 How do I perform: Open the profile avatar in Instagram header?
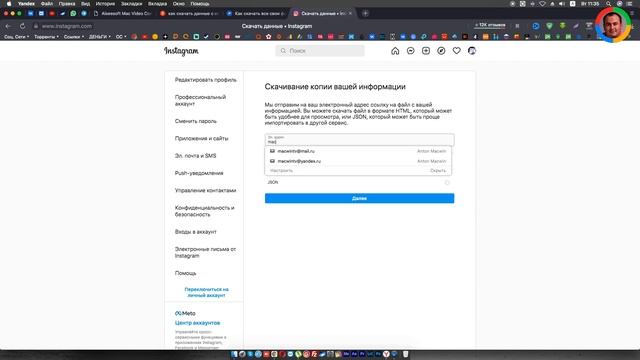click(x=472, y=51)
